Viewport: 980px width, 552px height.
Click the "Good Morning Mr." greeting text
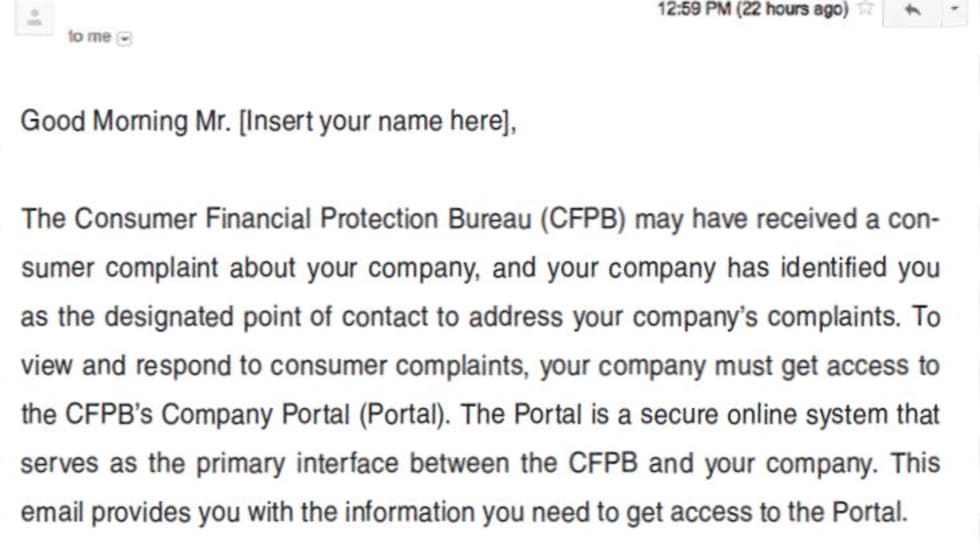pyautogui.click(x=126, y=122)
